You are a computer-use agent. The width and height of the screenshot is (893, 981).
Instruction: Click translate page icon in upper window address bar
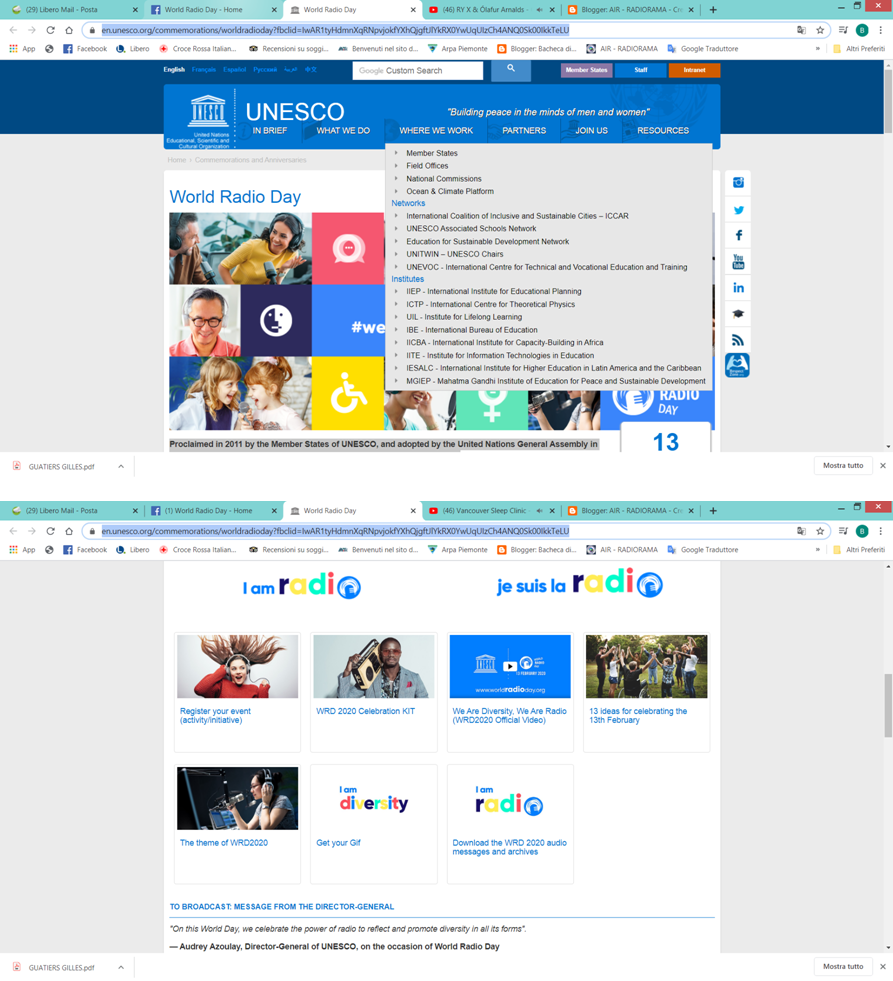(801, 30)
